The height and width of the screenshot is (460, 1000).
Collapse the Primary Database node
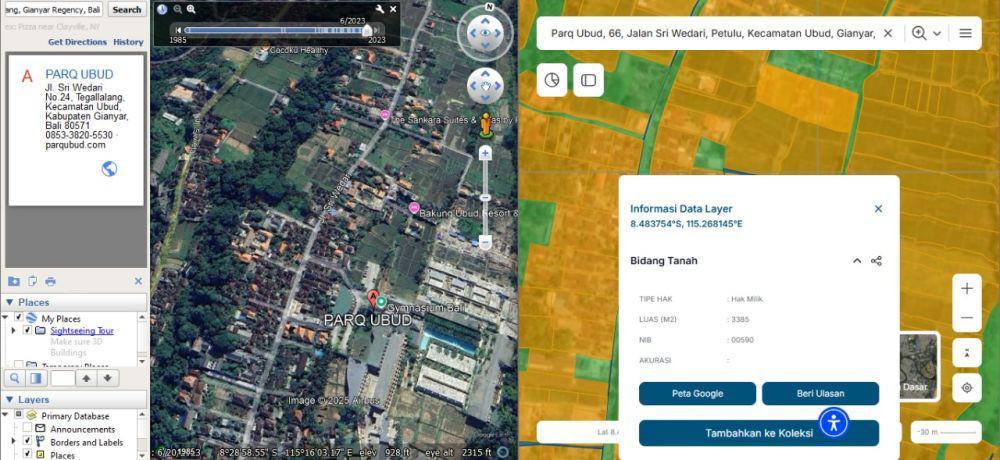pyautogui.click(x=4, y=415)
